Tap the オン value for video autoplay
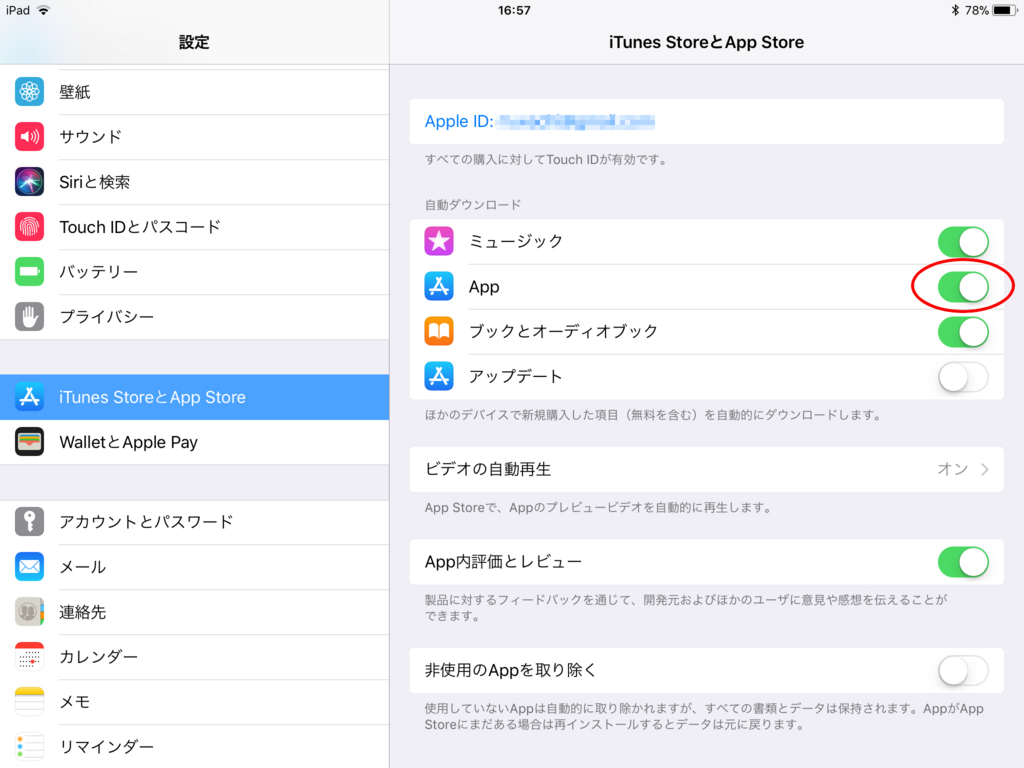 (x=953, y=469)
